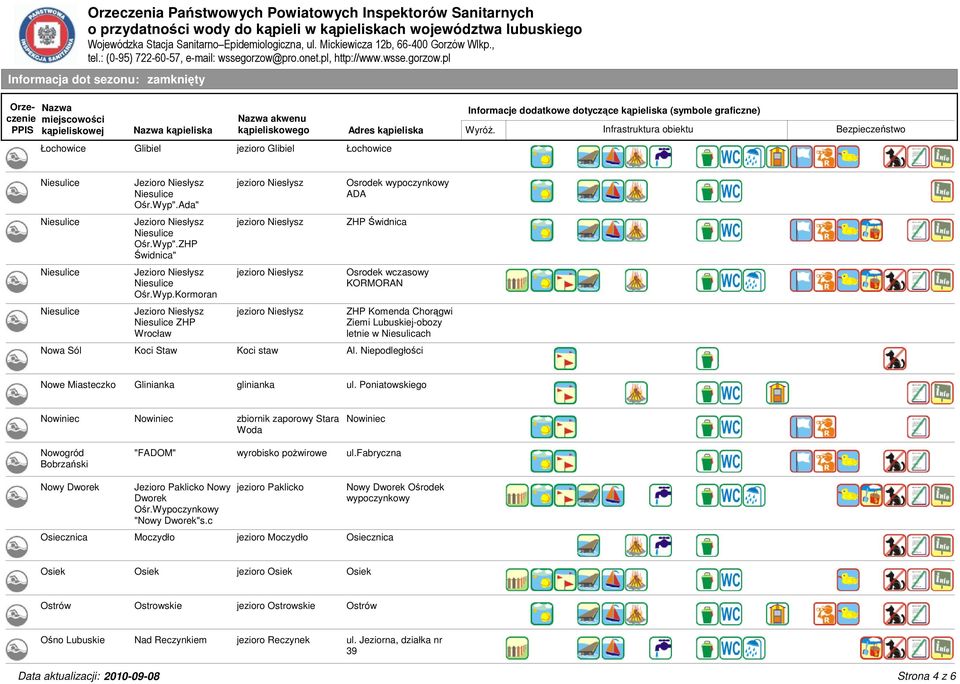Click the PPIS ruling icon in Nowa Sól row
The width and height of the screenshot is (960, 684).
point(17,359)
